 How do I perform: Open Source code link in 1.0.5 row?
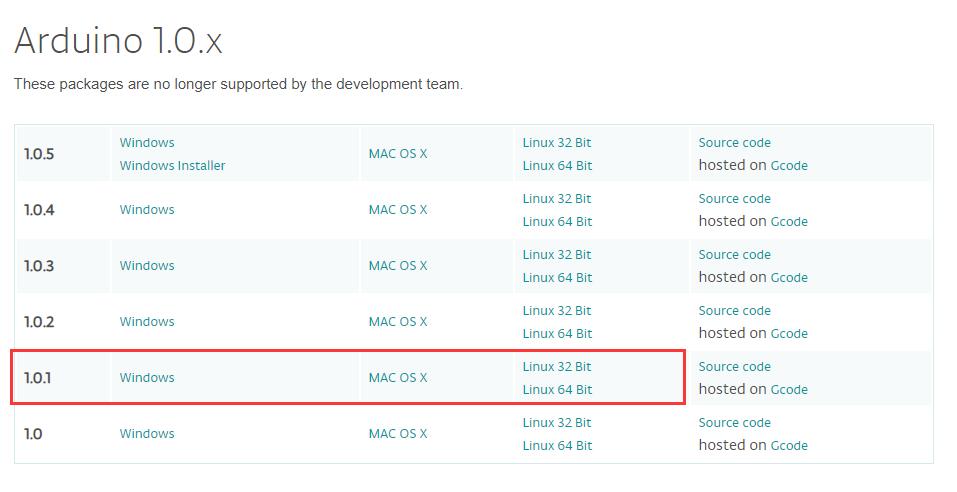click(x=735, y=143)
